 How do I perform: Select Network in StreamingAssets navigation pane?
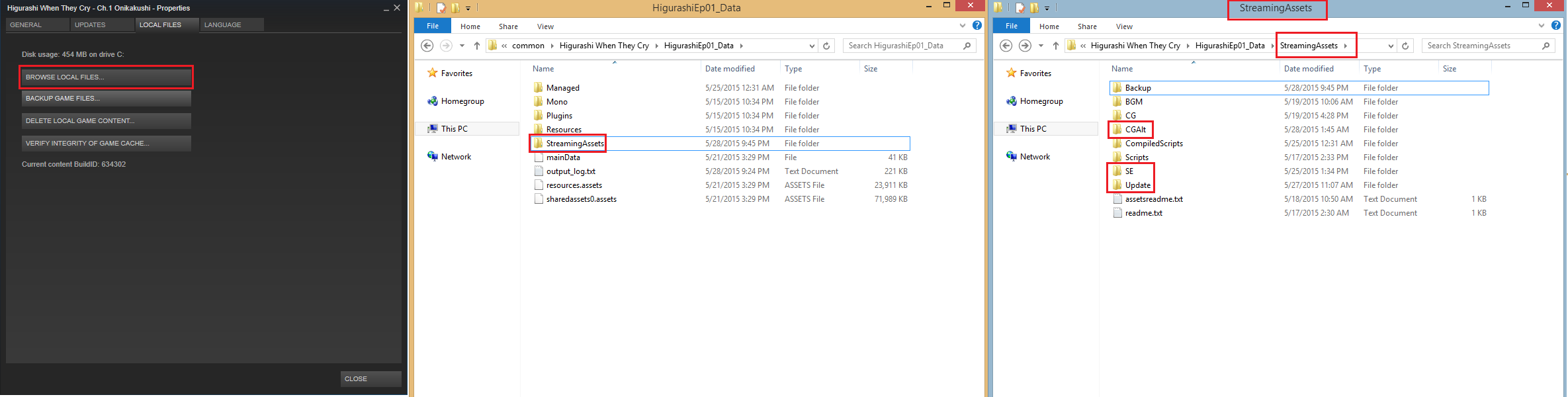[1035, 157]
